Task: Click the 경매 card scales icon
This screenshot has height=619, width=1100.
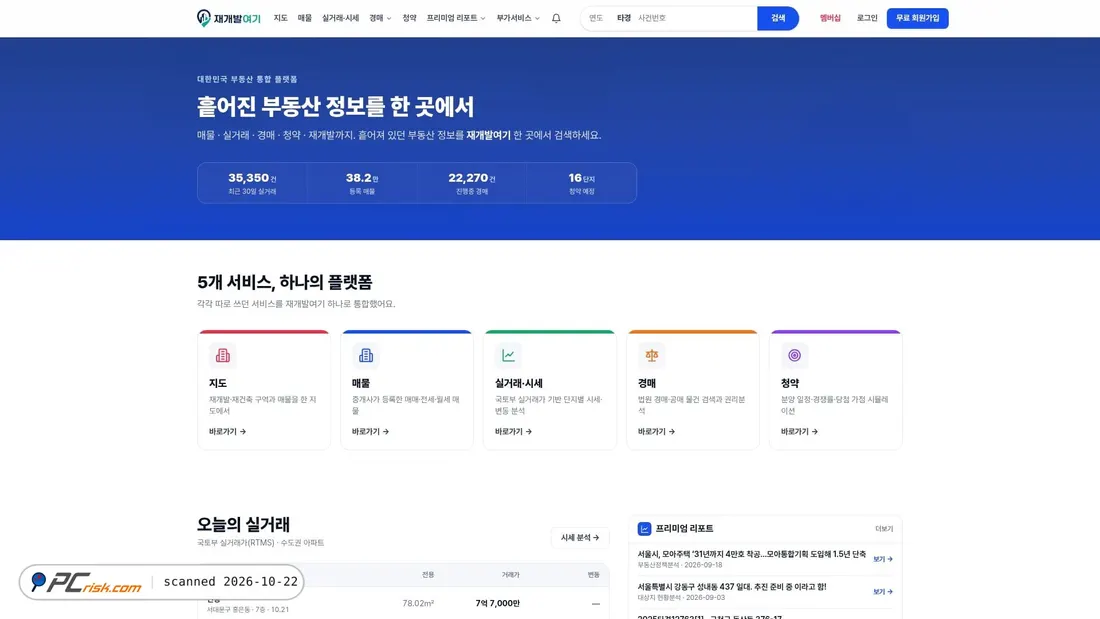Action: coord(652,355)
